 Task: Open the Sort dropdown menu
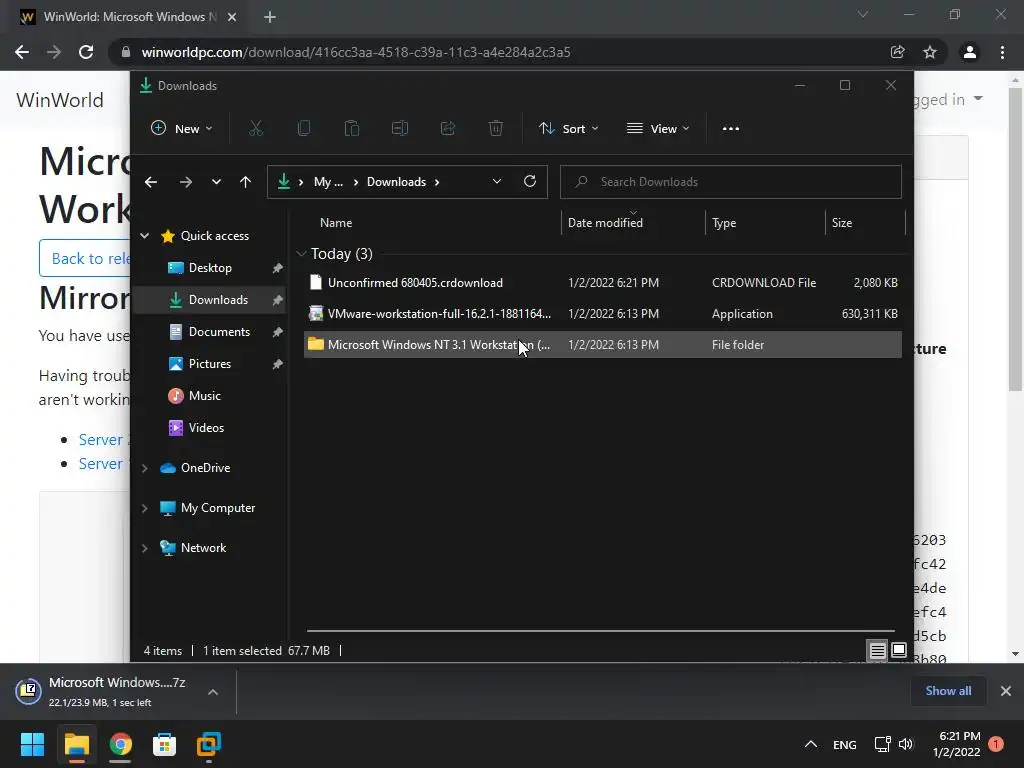[568, 129]
